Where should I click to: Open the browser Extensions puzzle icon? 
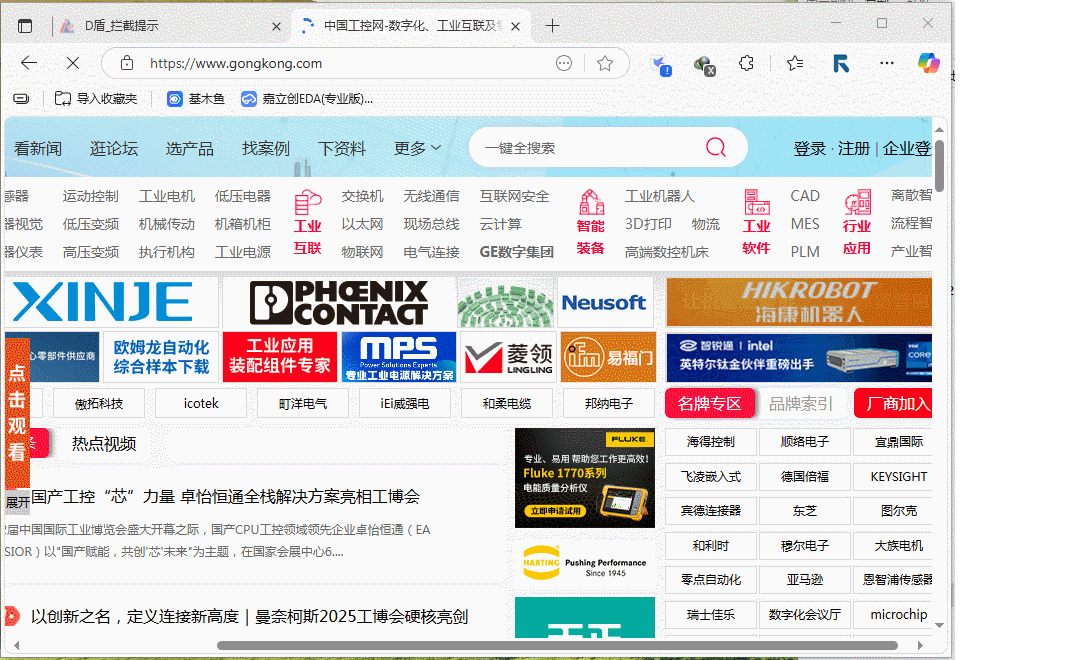746,63
